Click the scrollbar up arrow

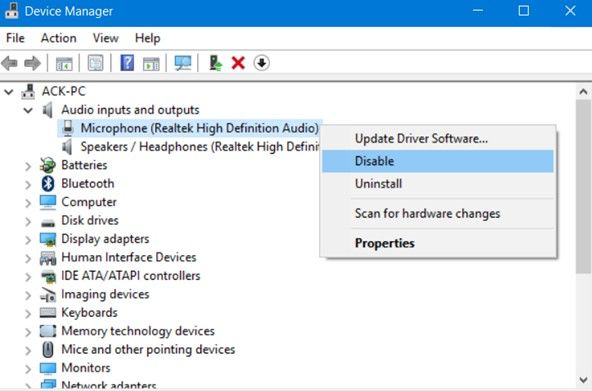point(583,92)
